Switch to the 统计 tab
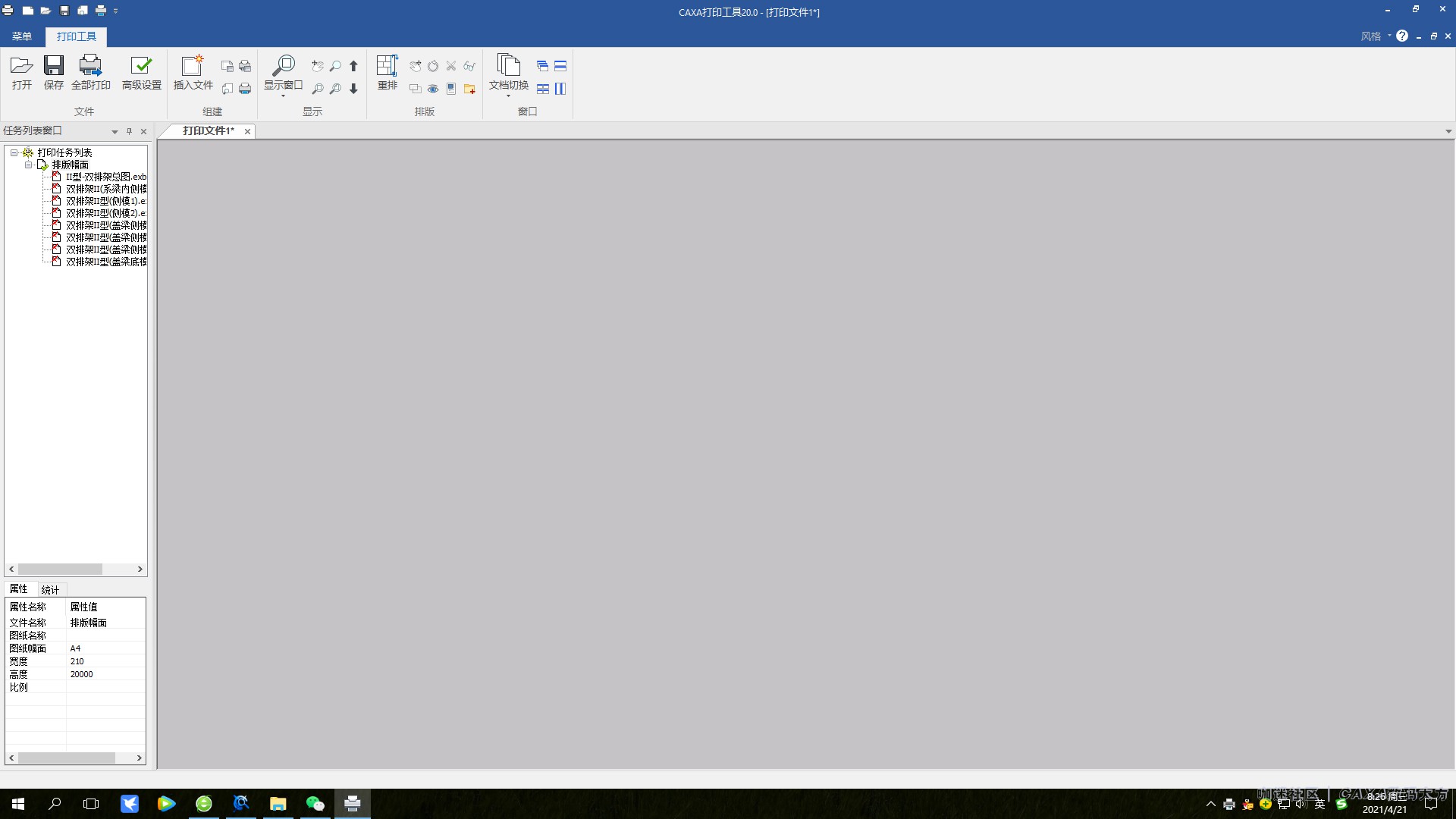This screenshot has height=819, width=1456. click(50, 589)
